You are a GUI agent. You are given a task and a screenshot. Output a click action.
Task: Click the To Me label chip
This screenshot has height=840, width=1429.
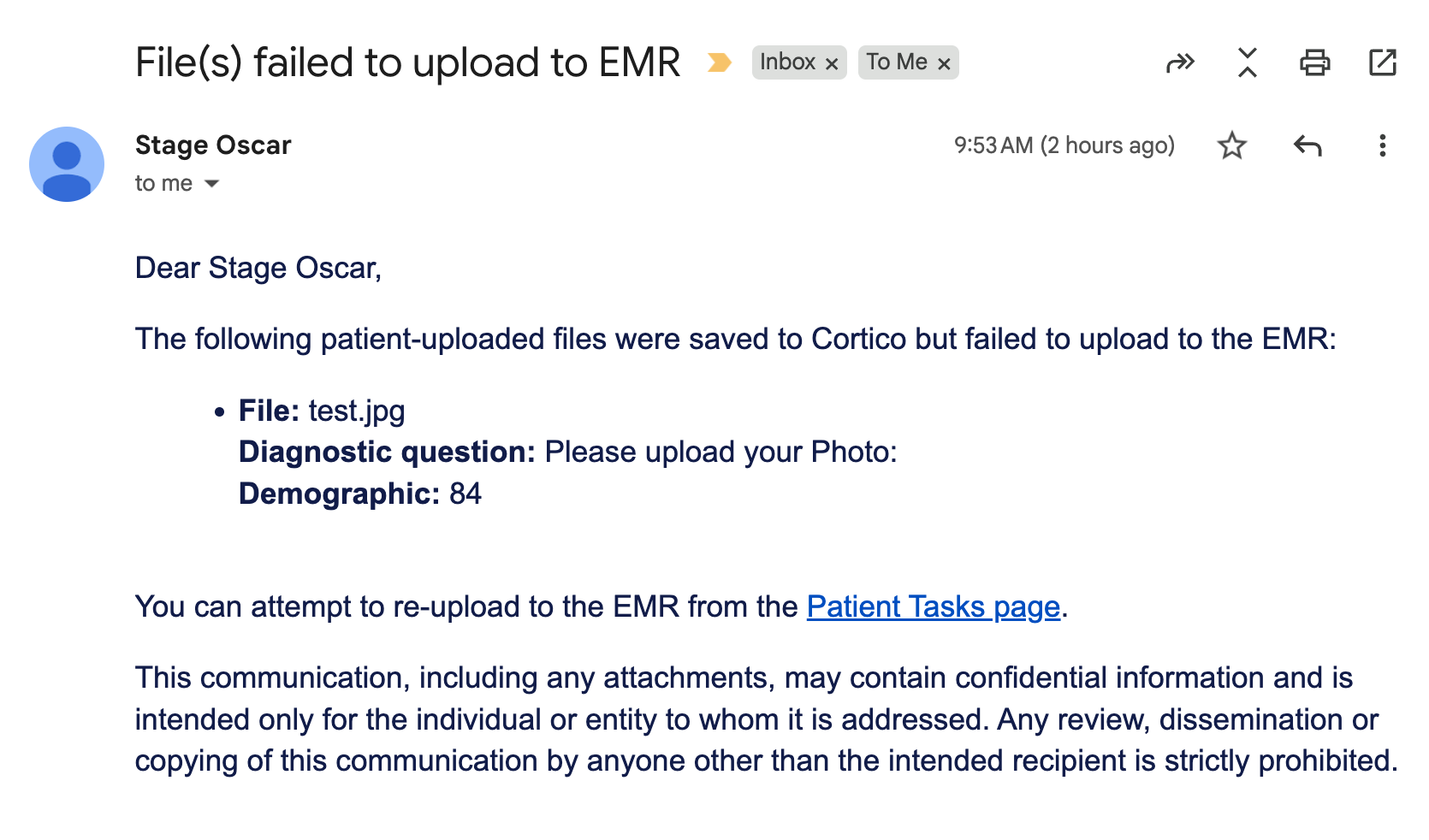point(896,62)
